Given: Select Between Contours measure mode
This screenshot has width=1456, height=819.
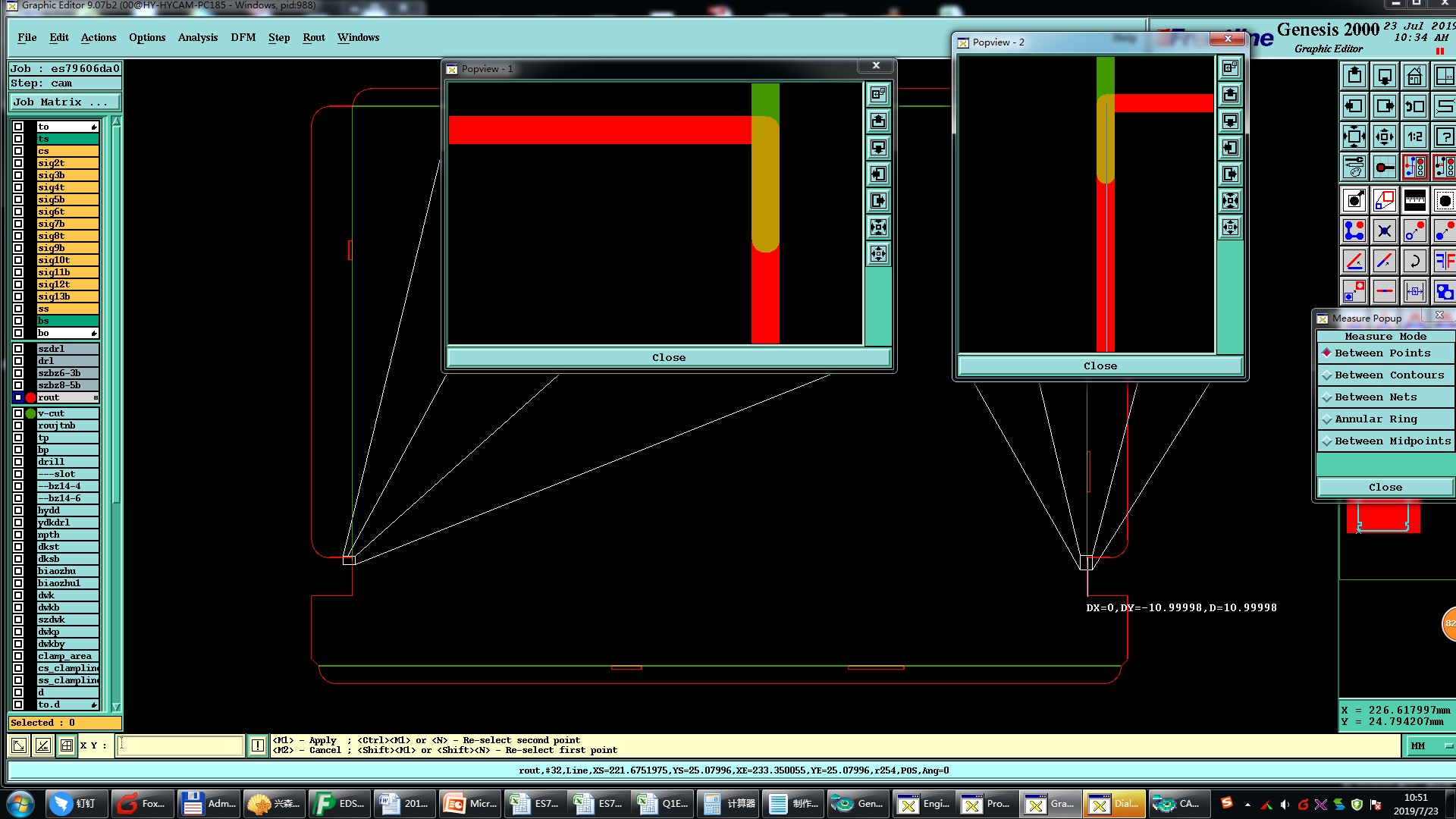Looking at the screenshot, I should pos(1389,375).
